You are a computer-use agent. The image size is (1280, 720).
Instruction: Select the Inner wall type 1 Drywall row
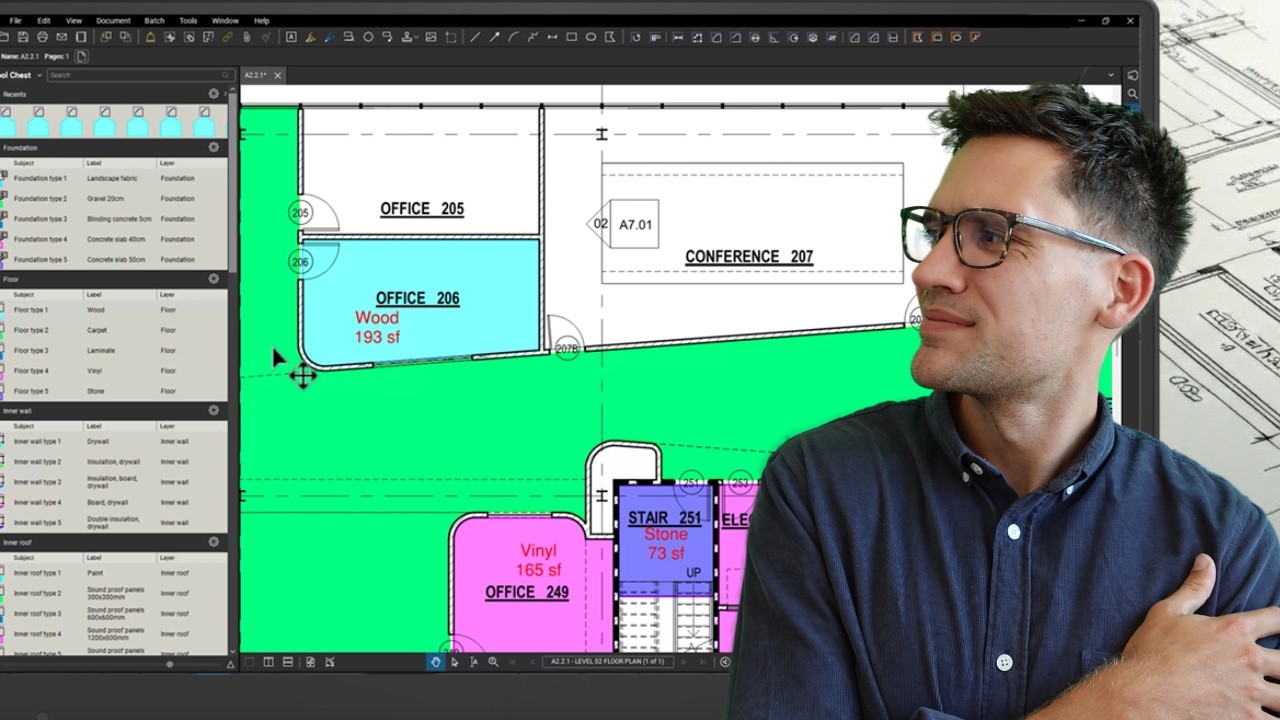(x=113, y=441)
